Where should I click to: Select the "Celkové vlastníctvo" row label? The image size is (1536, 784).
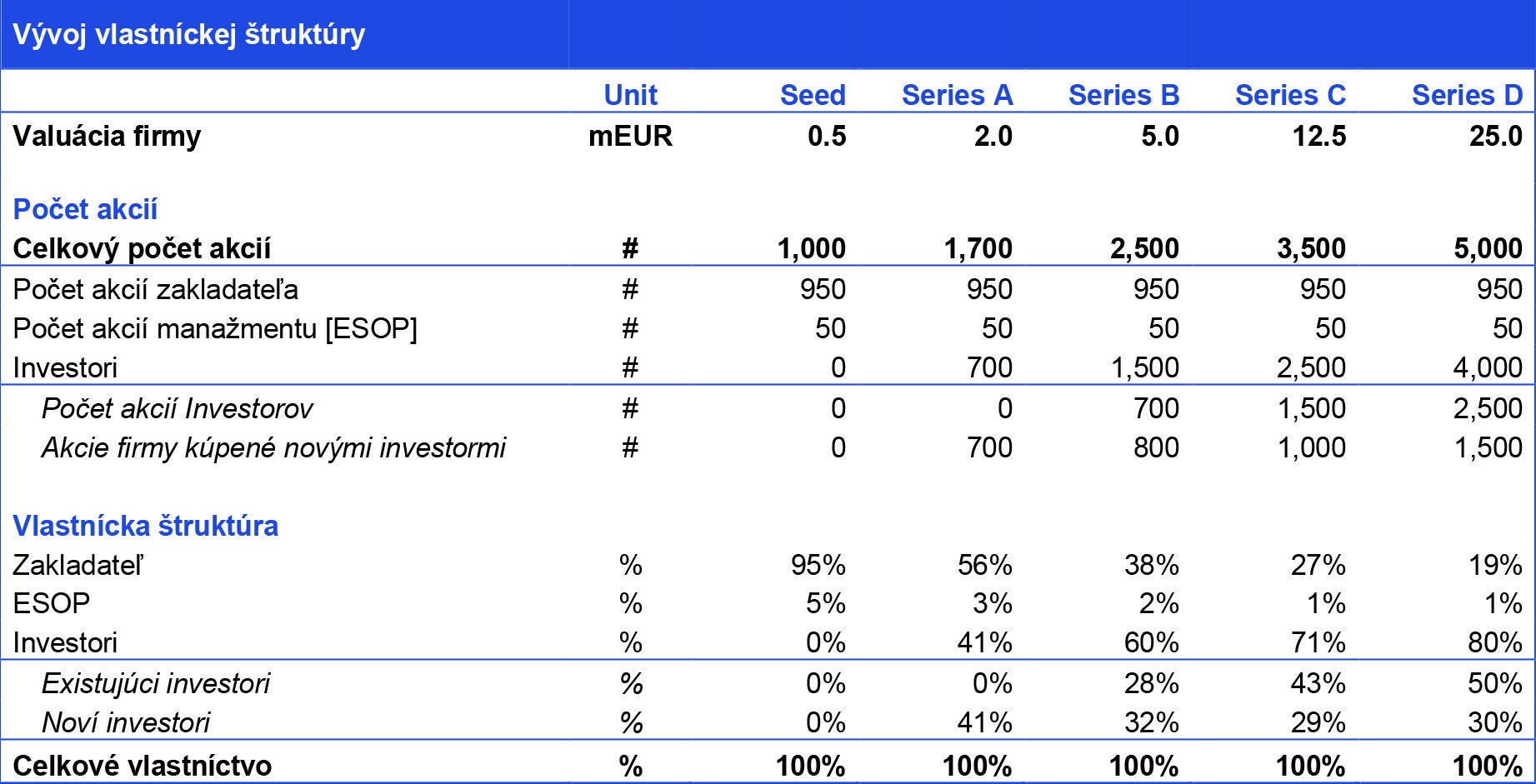142,766
